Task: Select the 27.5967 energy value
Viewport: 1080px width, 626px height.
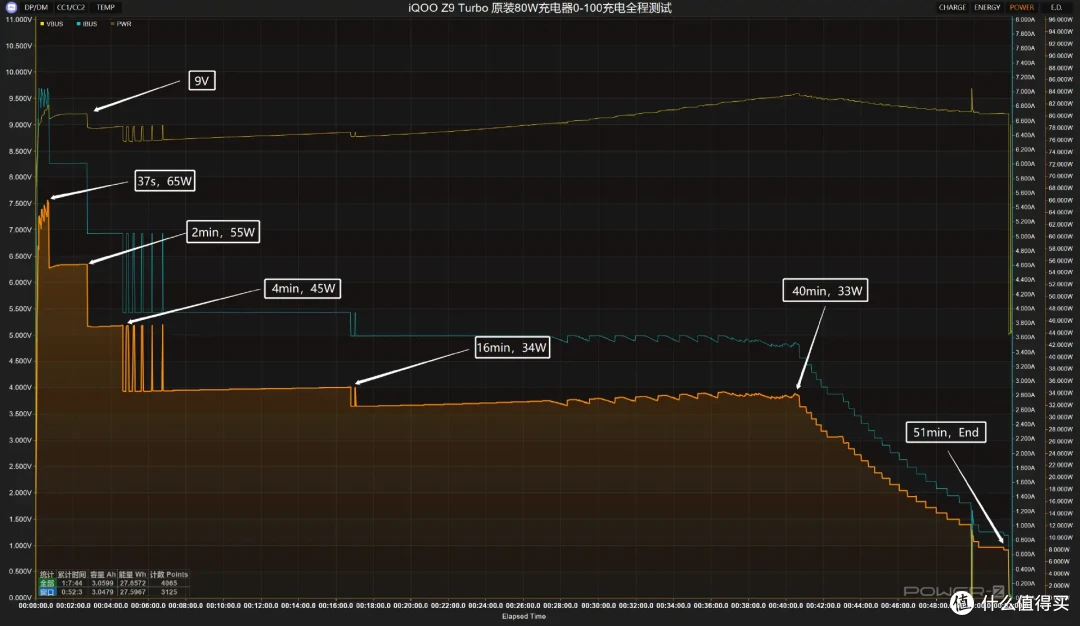Action: click(x=133, y=592)
